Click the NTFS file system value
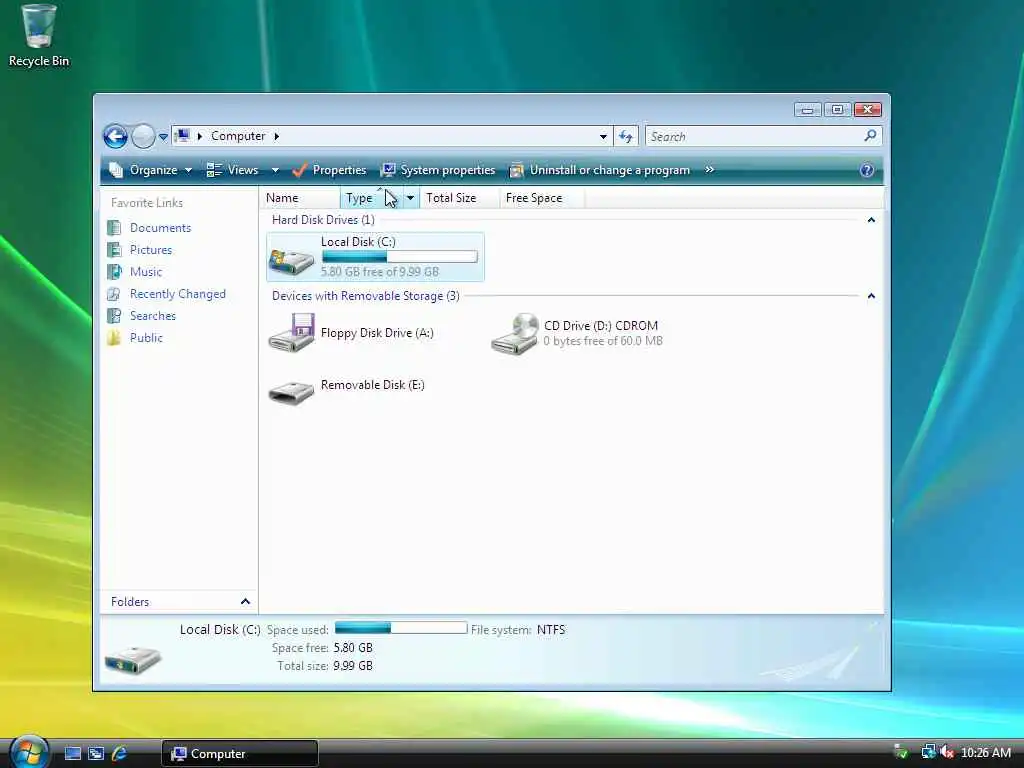The image size is (1024, 768). tap(551, 630)
